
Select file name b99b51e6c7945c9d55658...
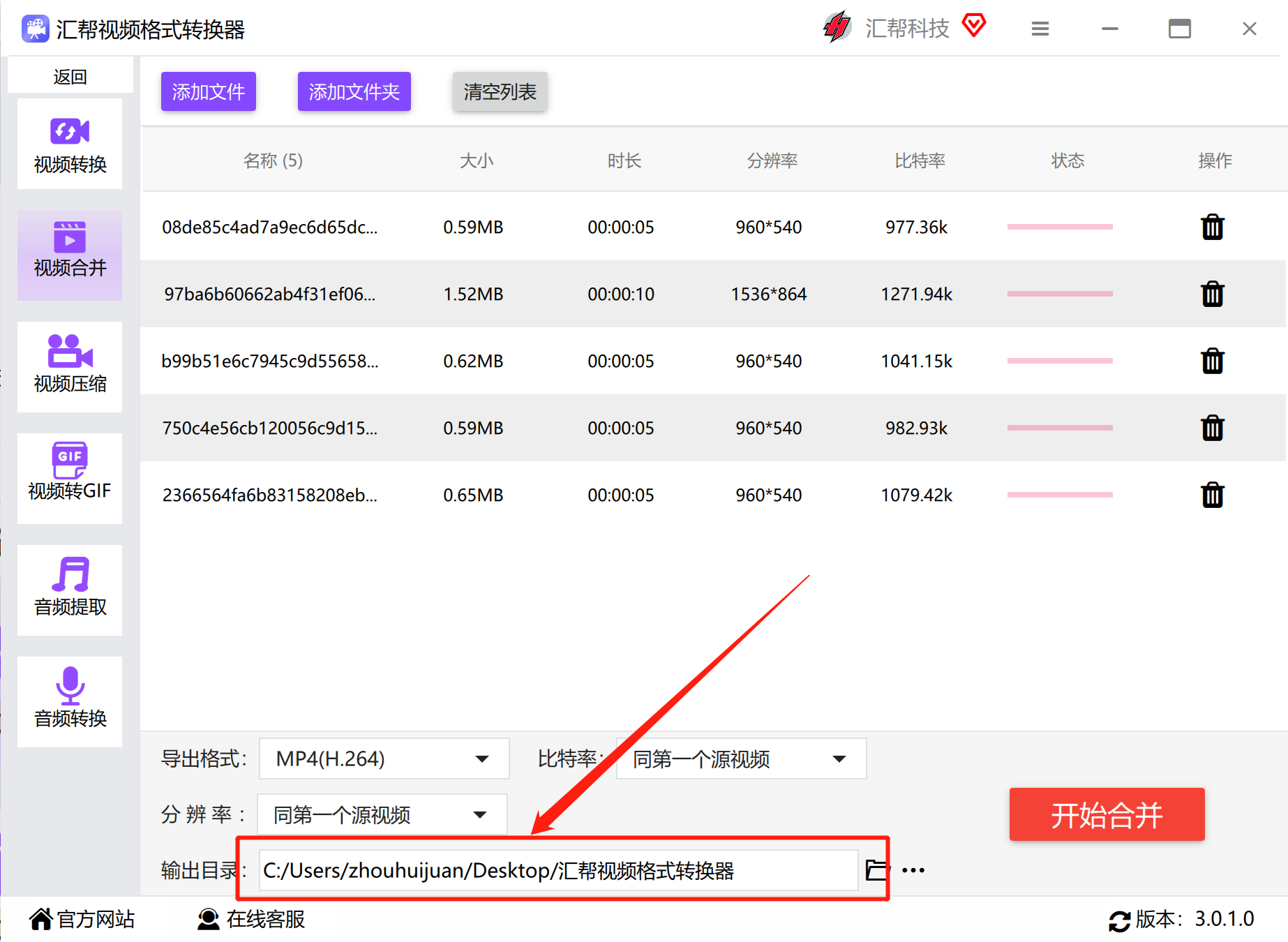click(x=270, y=361)
